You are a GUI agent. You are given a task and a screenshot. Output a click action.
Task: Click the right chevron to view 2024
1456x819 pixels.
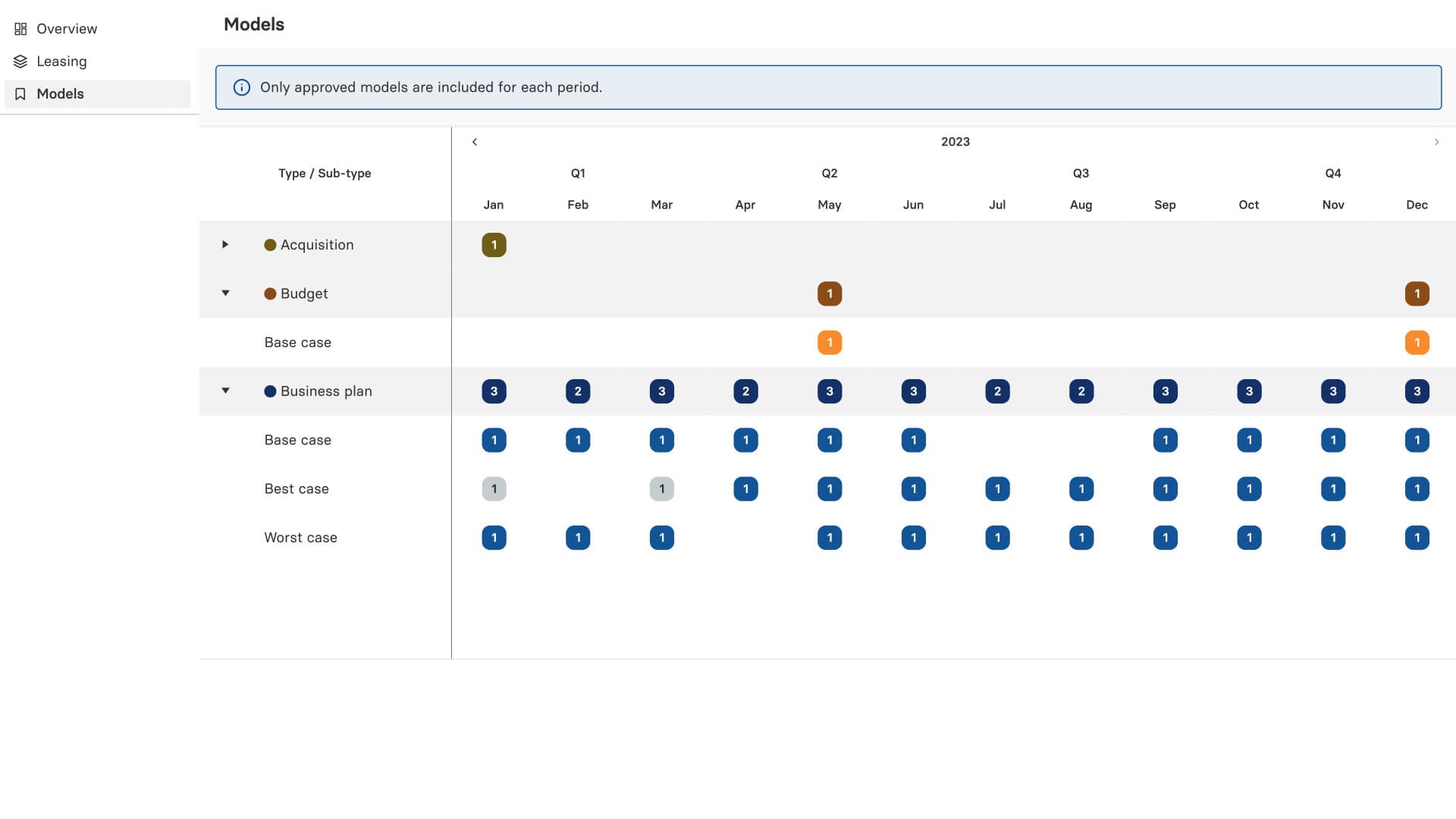pos(1437,142)
